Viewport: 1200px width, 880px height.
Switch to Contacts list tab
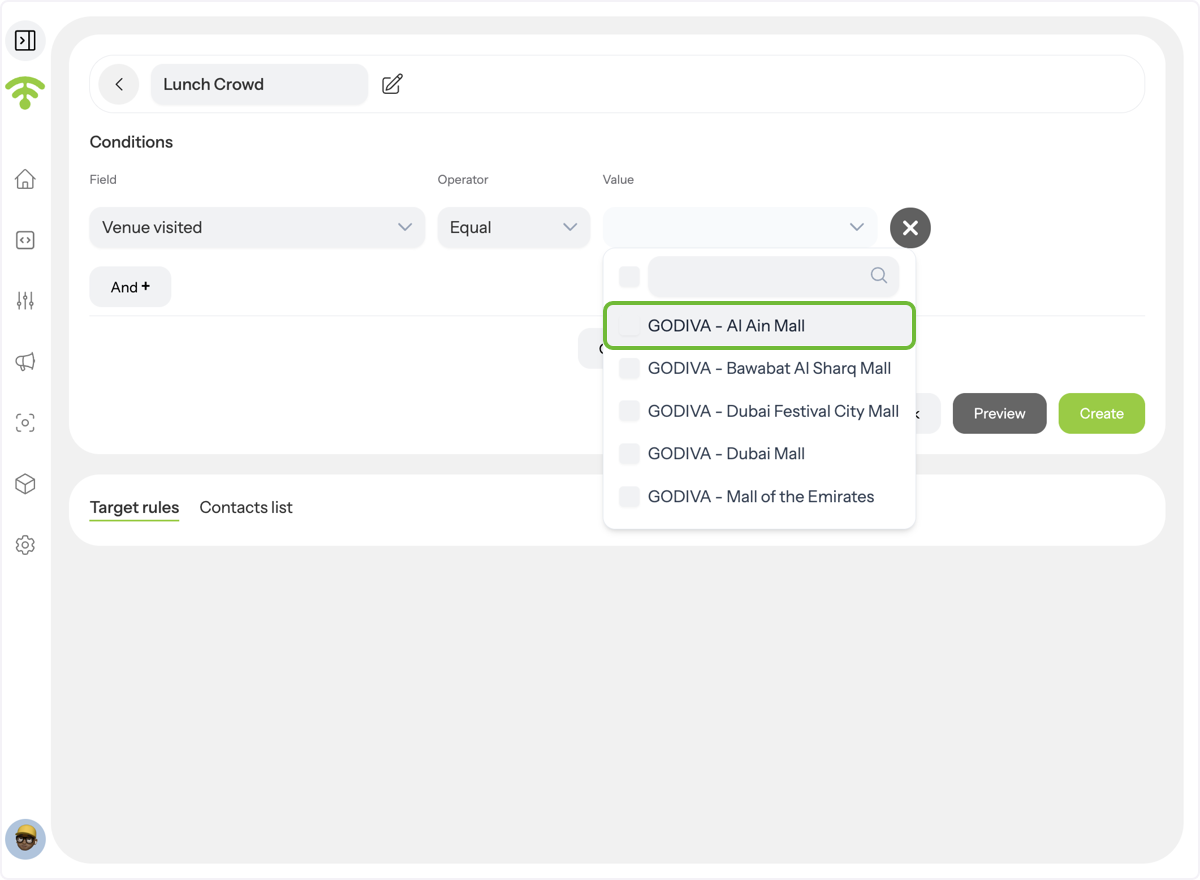(246, 507)
